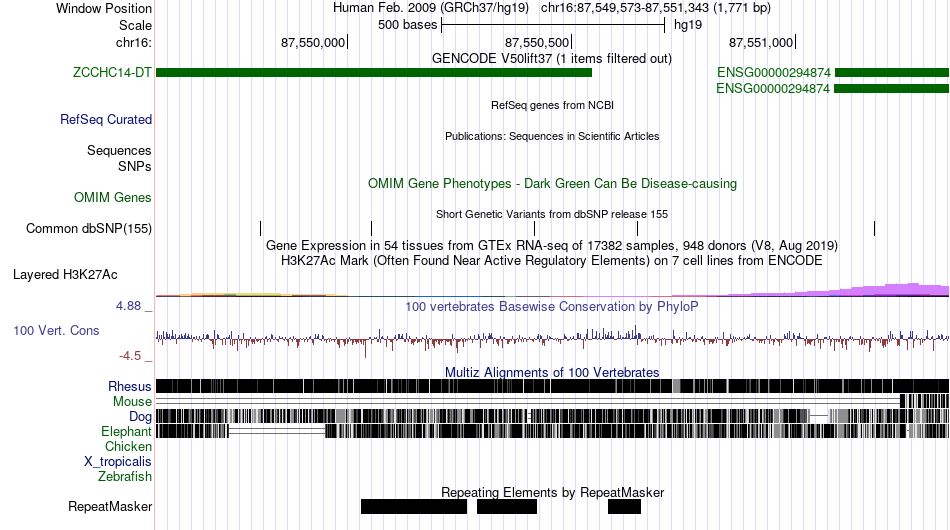
Task: Open H3K27Ac Mark ENCODE track title
Action: coord(552,260)
